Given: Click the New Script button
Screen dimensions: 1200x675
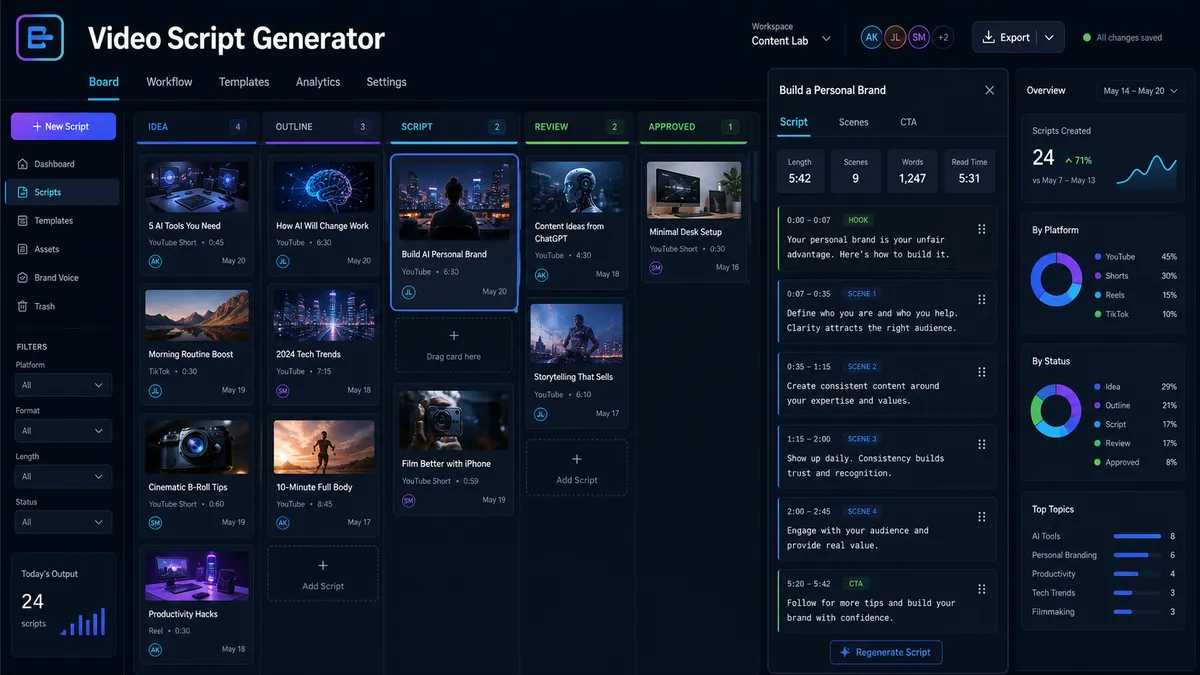Looking at the screenshot, I should pos(63,126).
